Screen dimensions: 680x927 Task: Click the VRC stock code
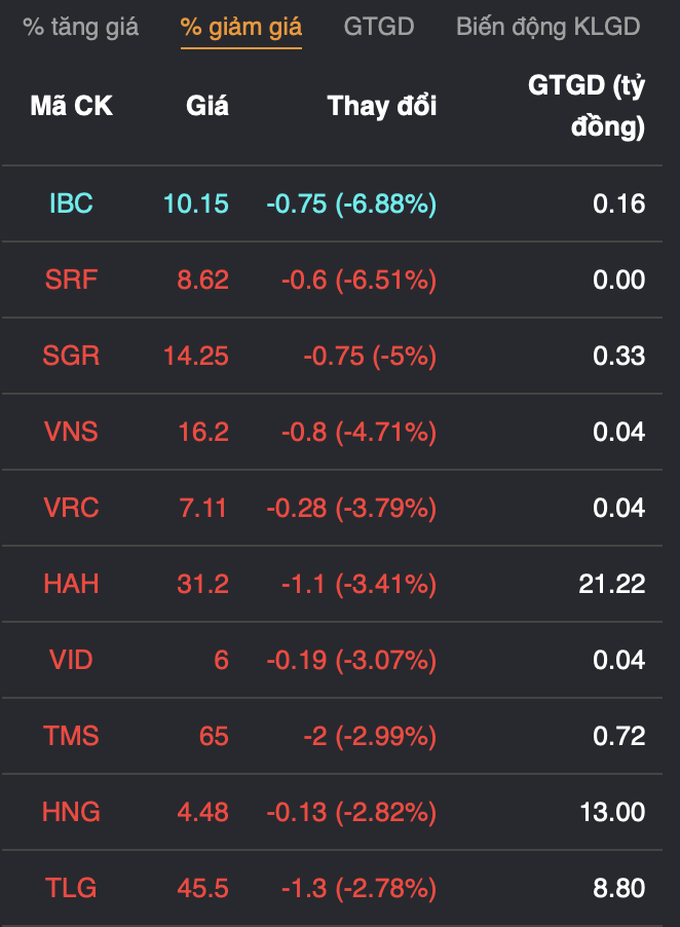72,508
